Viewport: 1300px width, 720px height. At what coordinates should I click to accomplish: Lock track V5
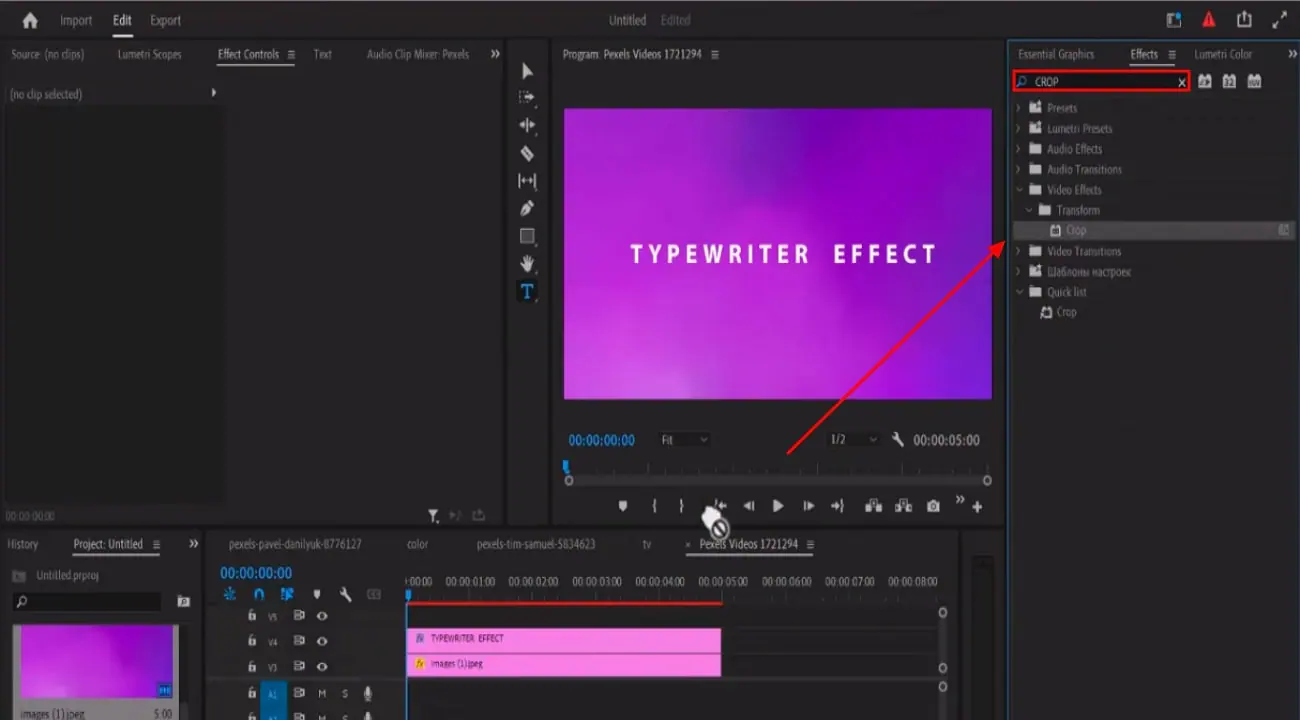[251, 616]
